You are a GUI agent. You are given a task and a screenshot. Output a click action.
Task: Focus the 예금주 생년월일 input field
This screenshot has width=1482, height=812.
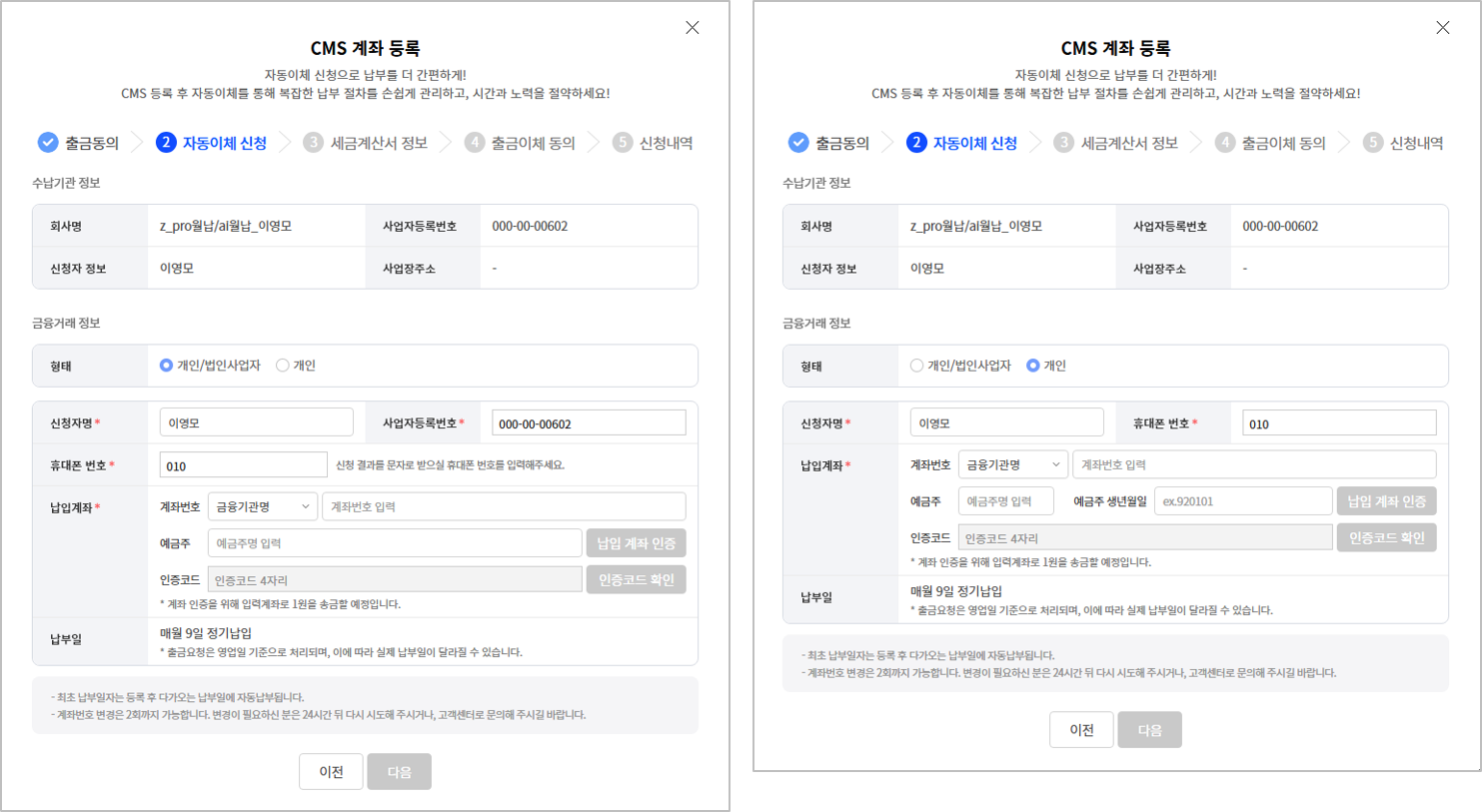click(x=1242, y=501)
